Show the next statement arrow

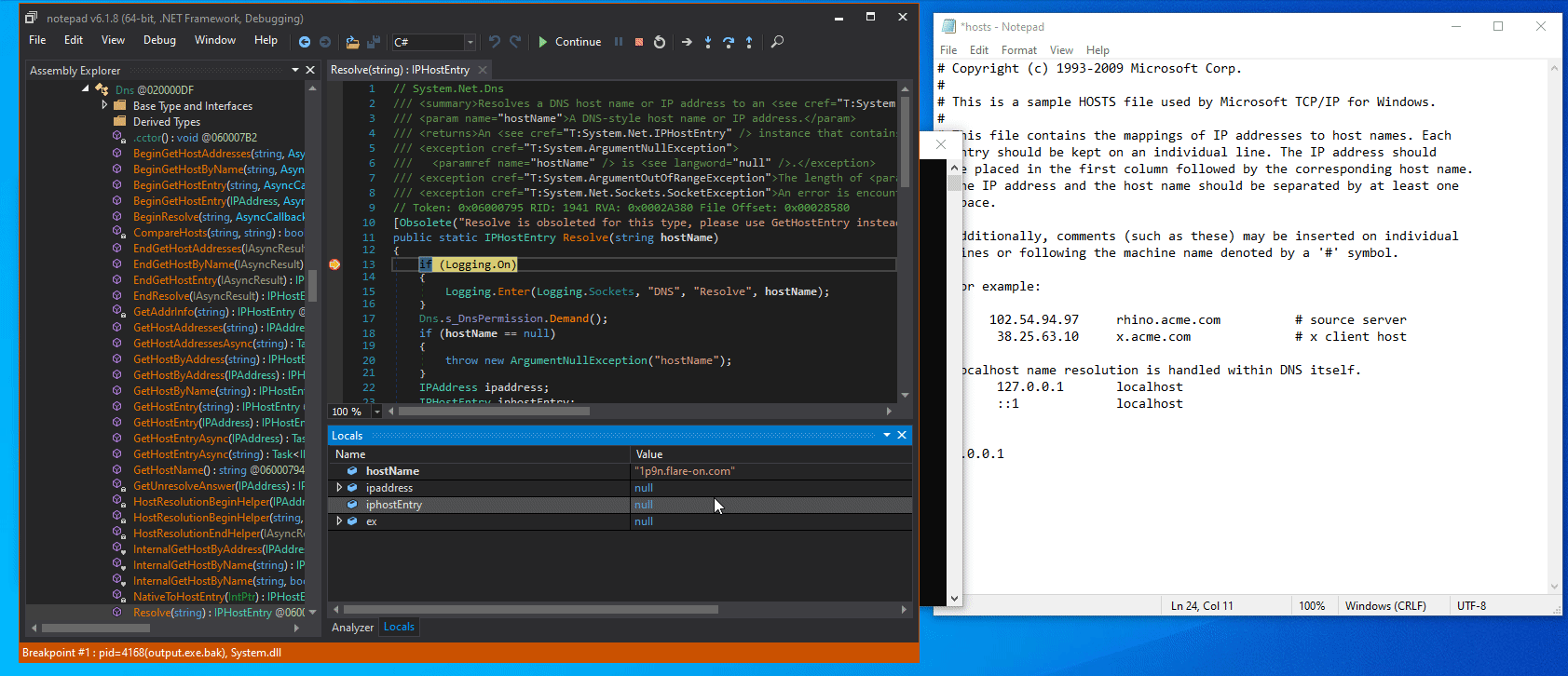(687, 42)
